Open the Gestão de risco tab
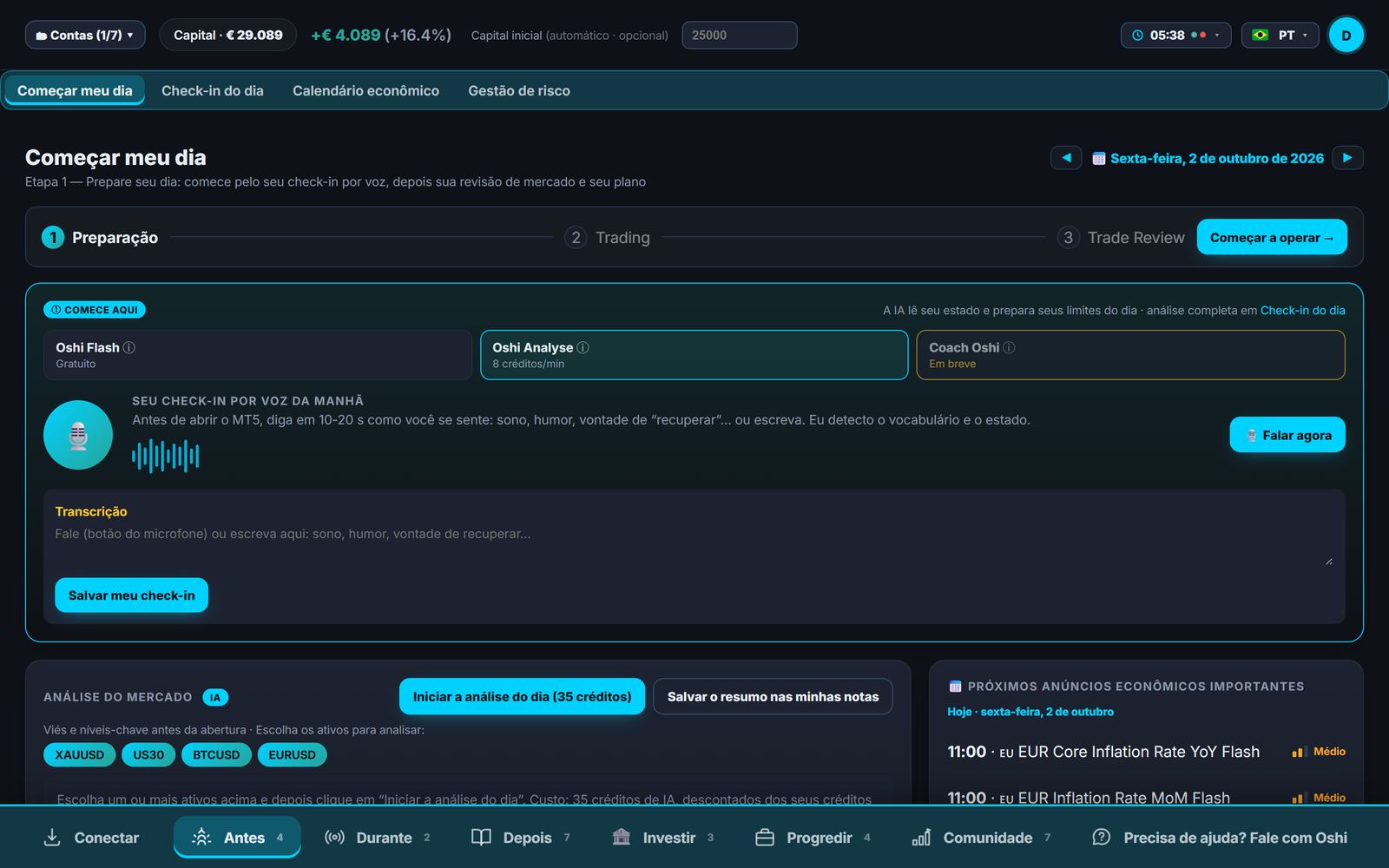 519,91
